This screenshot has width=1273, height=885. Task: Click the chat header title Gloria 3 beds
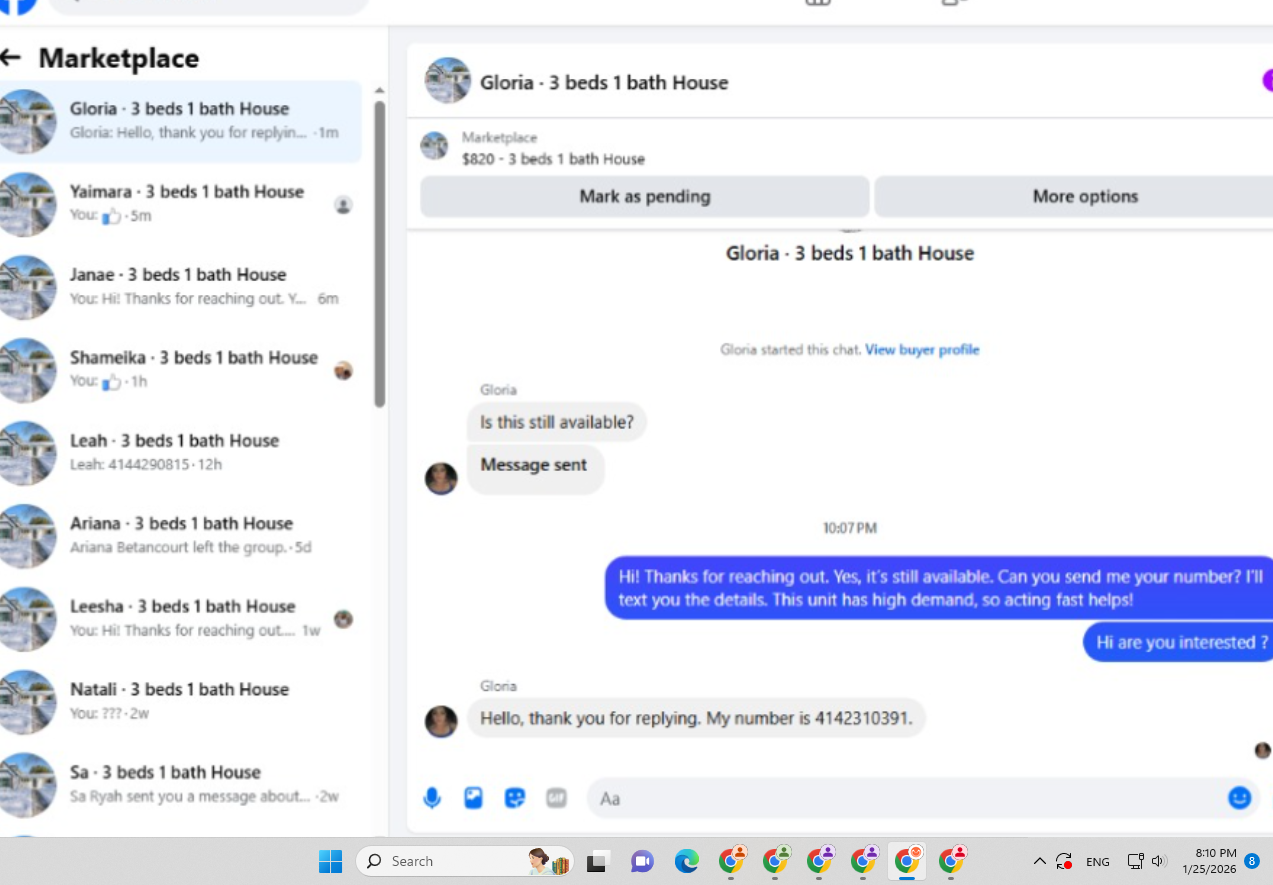[604, 83]
